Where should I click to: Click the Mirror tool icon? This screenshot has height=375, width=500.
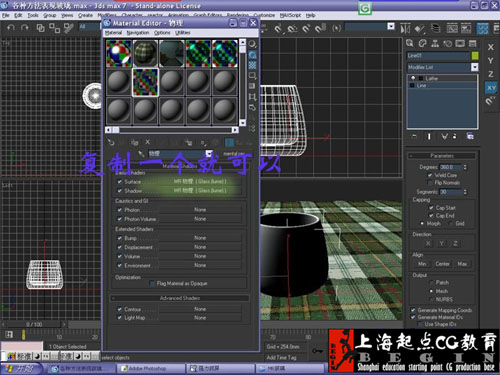click(x=405, y=29)
